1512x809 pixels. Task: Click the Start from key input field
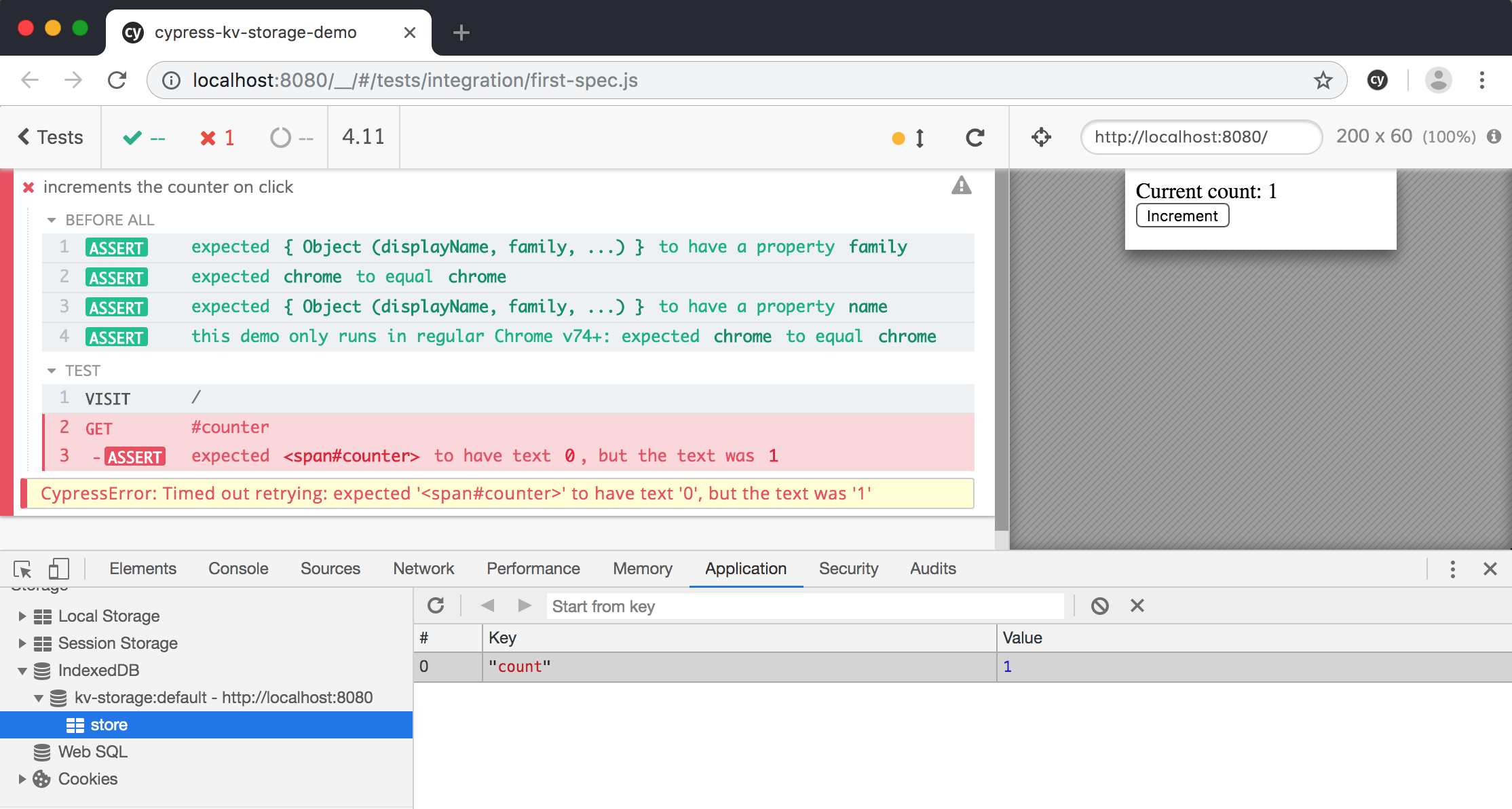pyautogui.click(x=804, y=606)
